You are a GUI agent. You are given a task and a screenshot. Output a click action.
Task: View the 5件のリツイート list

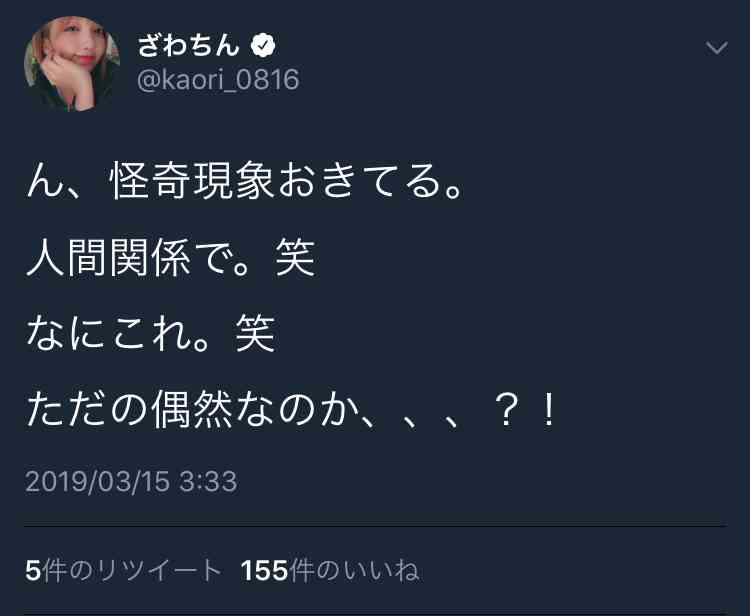pos(123,571)
